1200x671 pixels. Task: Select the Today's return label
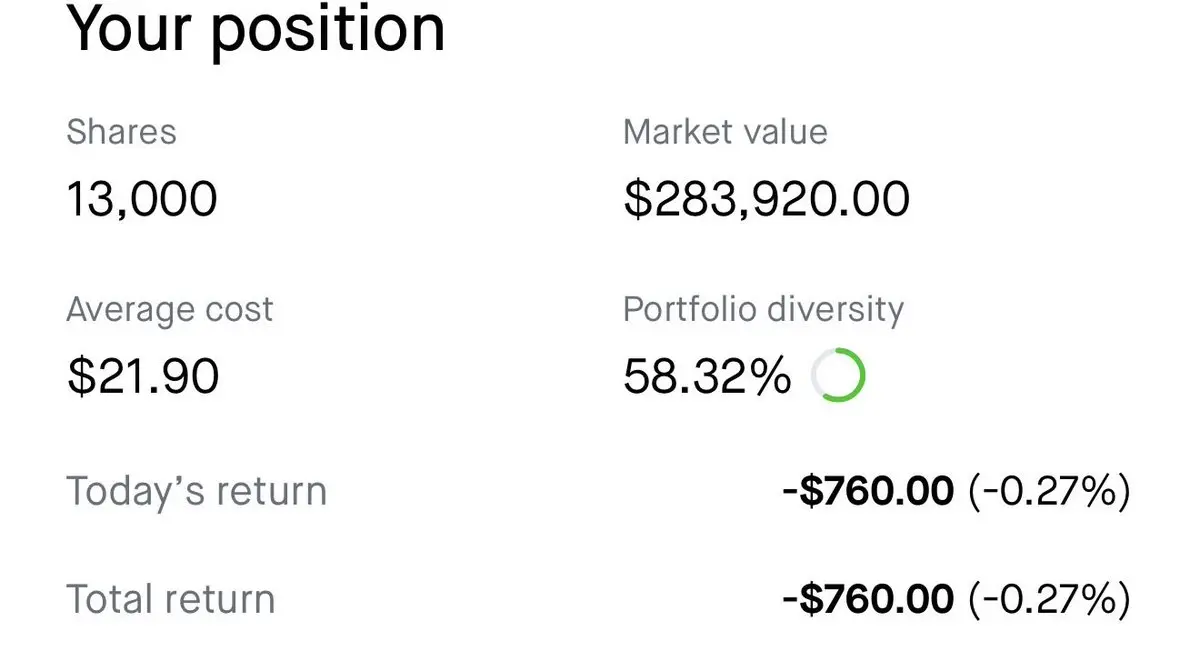(196, 491)
